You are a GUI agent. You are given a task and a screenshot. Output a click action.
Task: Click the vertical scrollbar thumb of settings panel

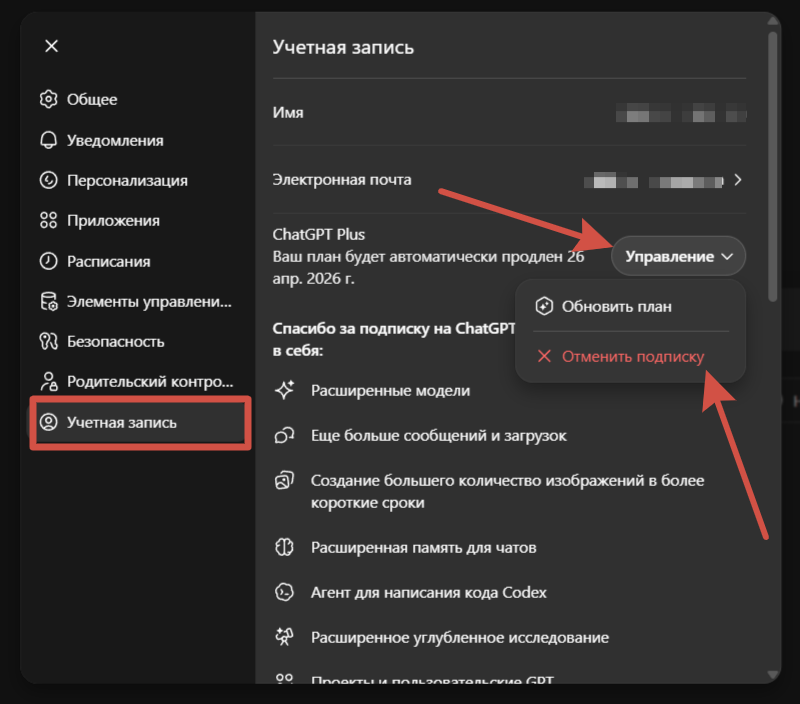point(772,166)
